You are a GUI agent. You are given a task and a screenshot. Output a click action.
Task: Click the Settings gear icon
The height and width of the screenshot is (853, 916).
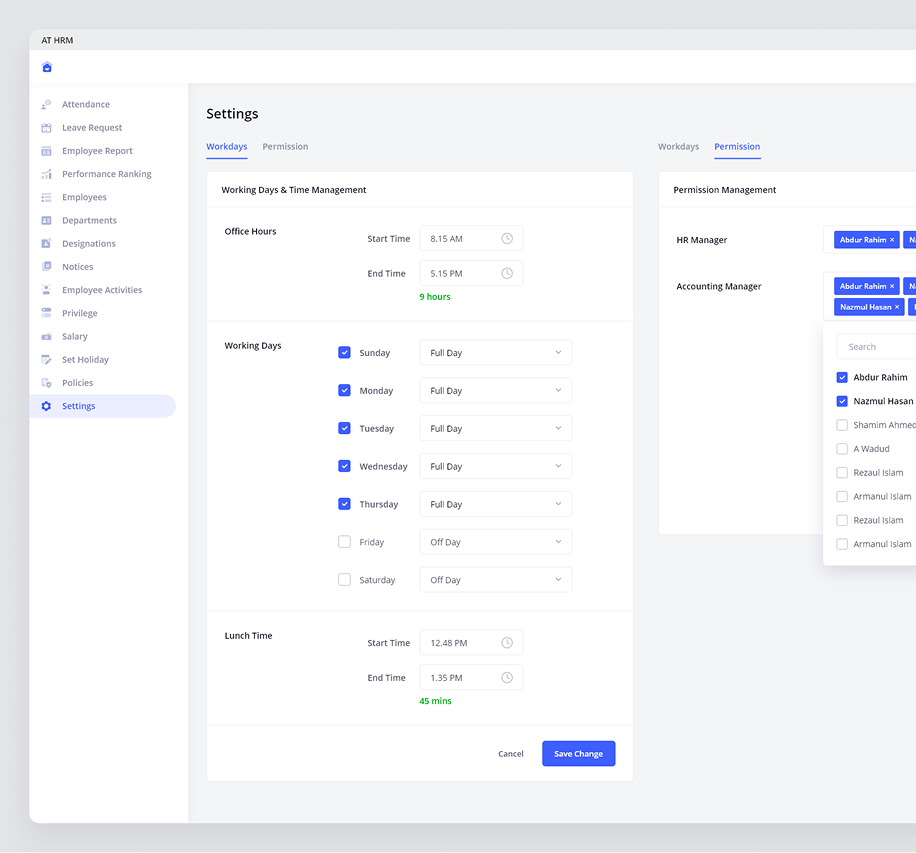coord(46,406)
